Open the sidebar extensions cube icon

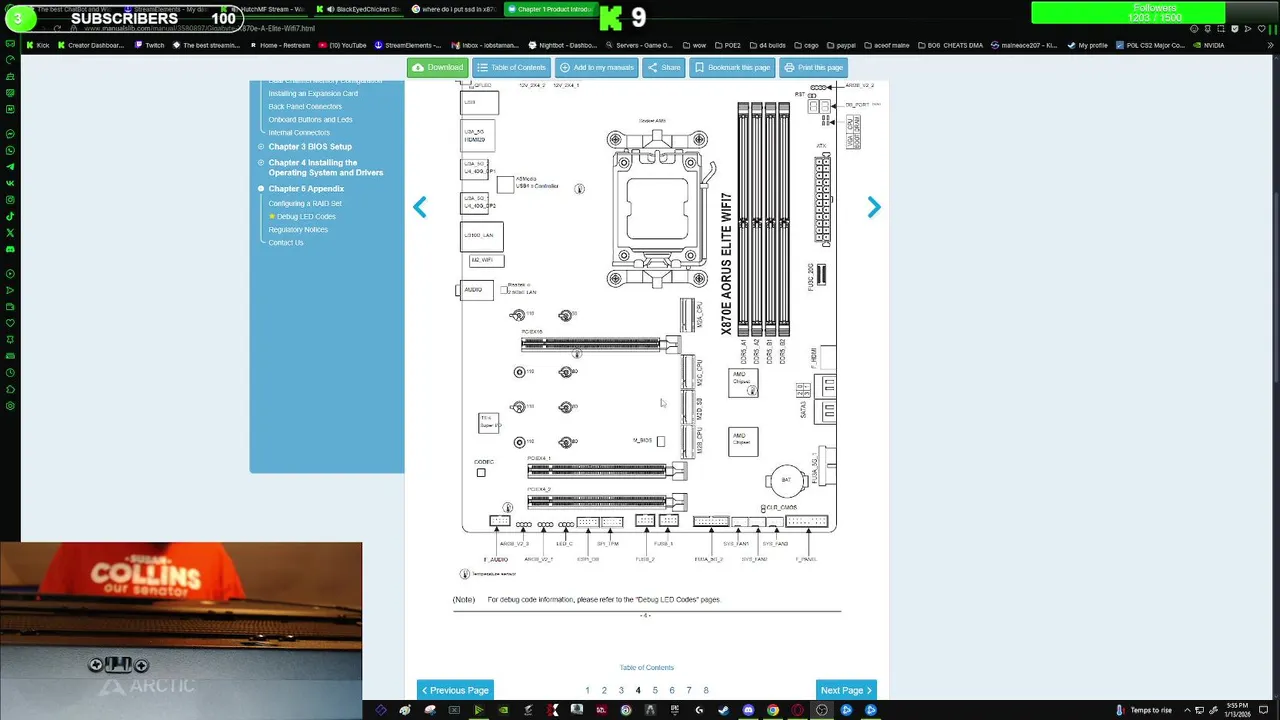[10, 389]
